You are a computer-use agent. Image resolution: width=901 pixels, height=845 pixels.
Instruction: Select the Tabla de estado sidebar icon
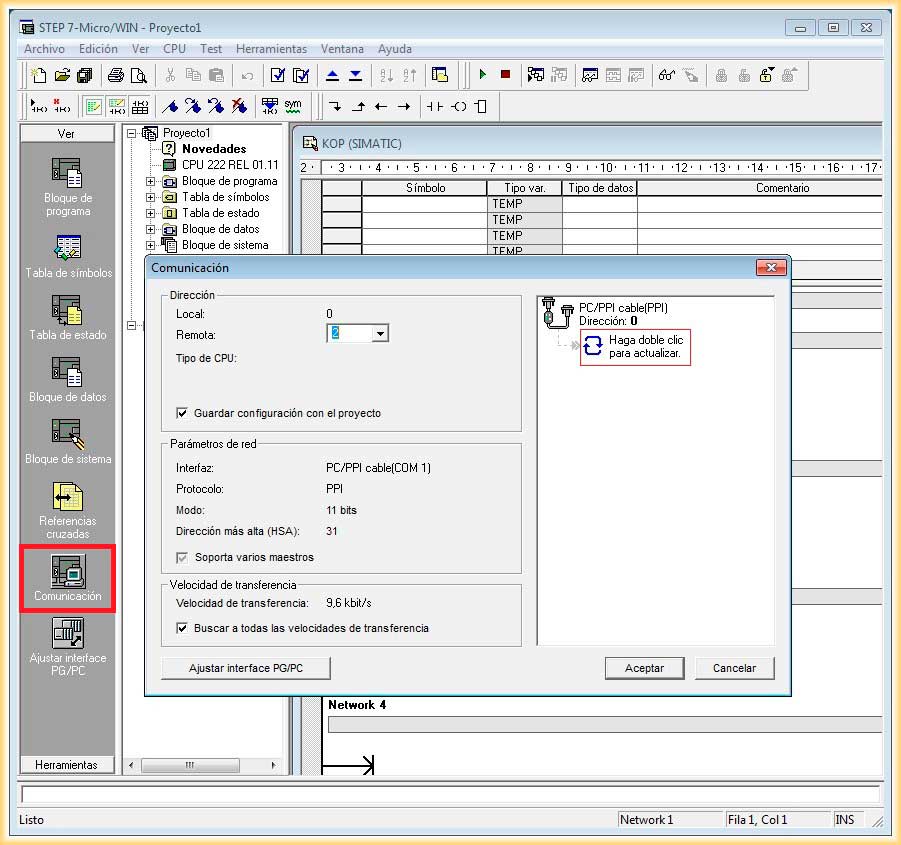tap(68, 311)
